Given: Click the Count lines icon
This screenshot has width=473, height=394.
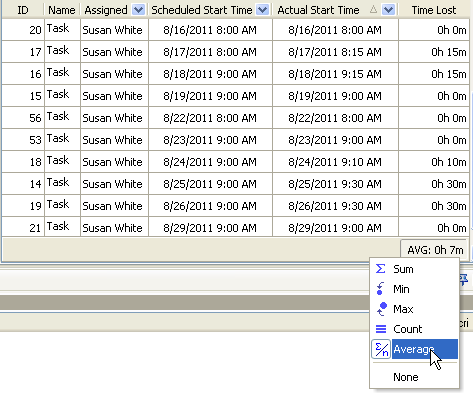Looking at the screenshot, I should point(381,329).
